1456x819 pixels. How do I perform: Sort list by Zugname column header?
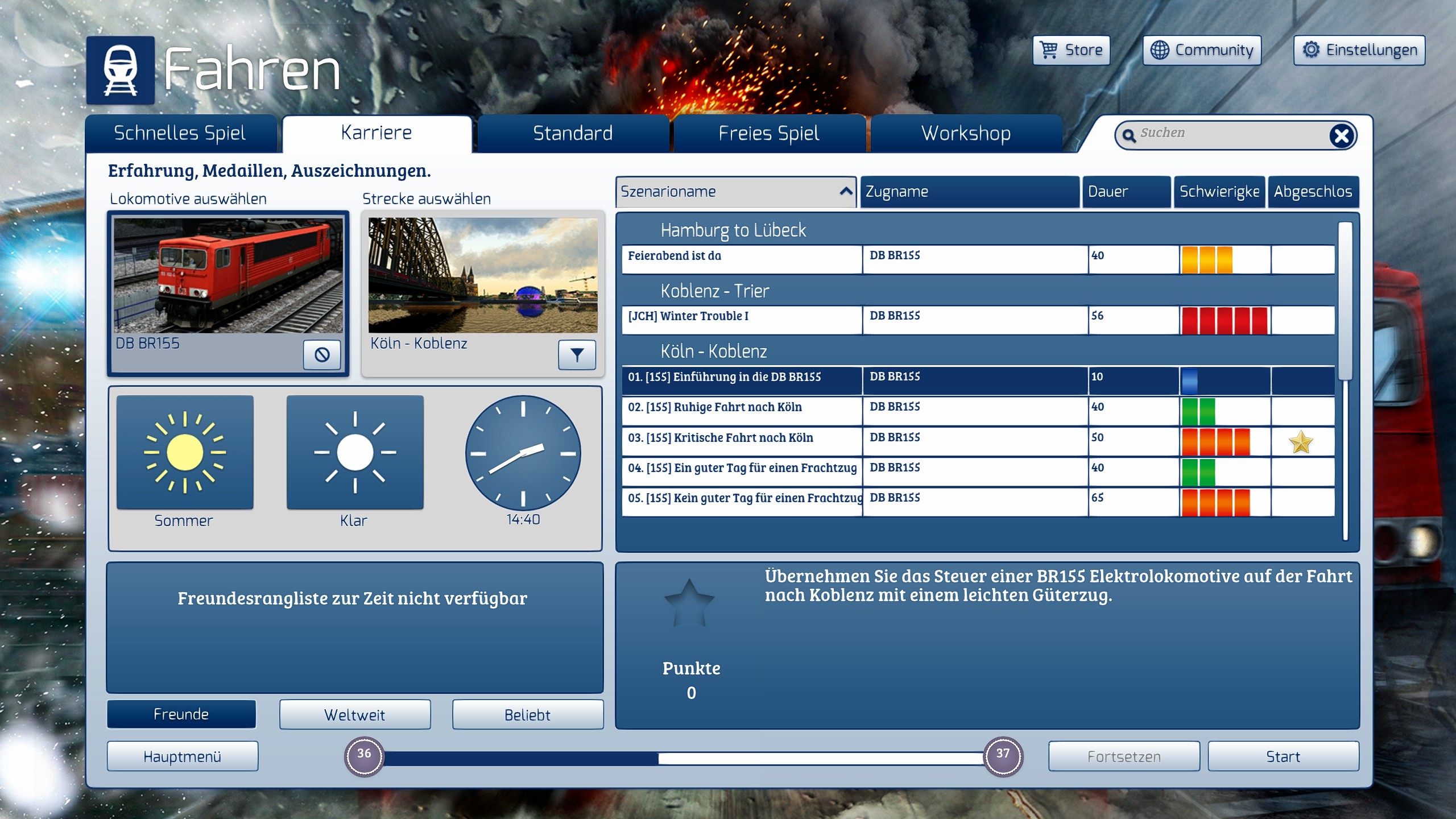pyautogui.click(x=969, y=192)
